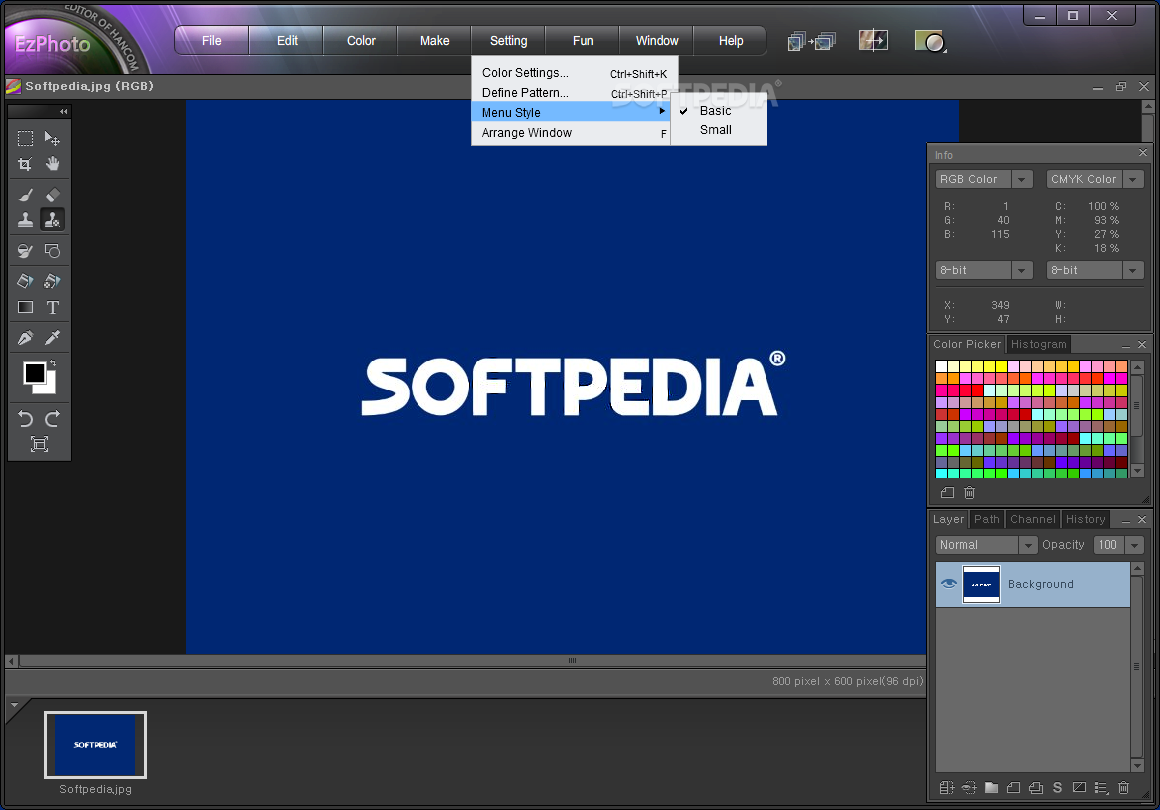Choose Basic menu style option
This screenshot has width=1160, height=810.
[715, 111]
